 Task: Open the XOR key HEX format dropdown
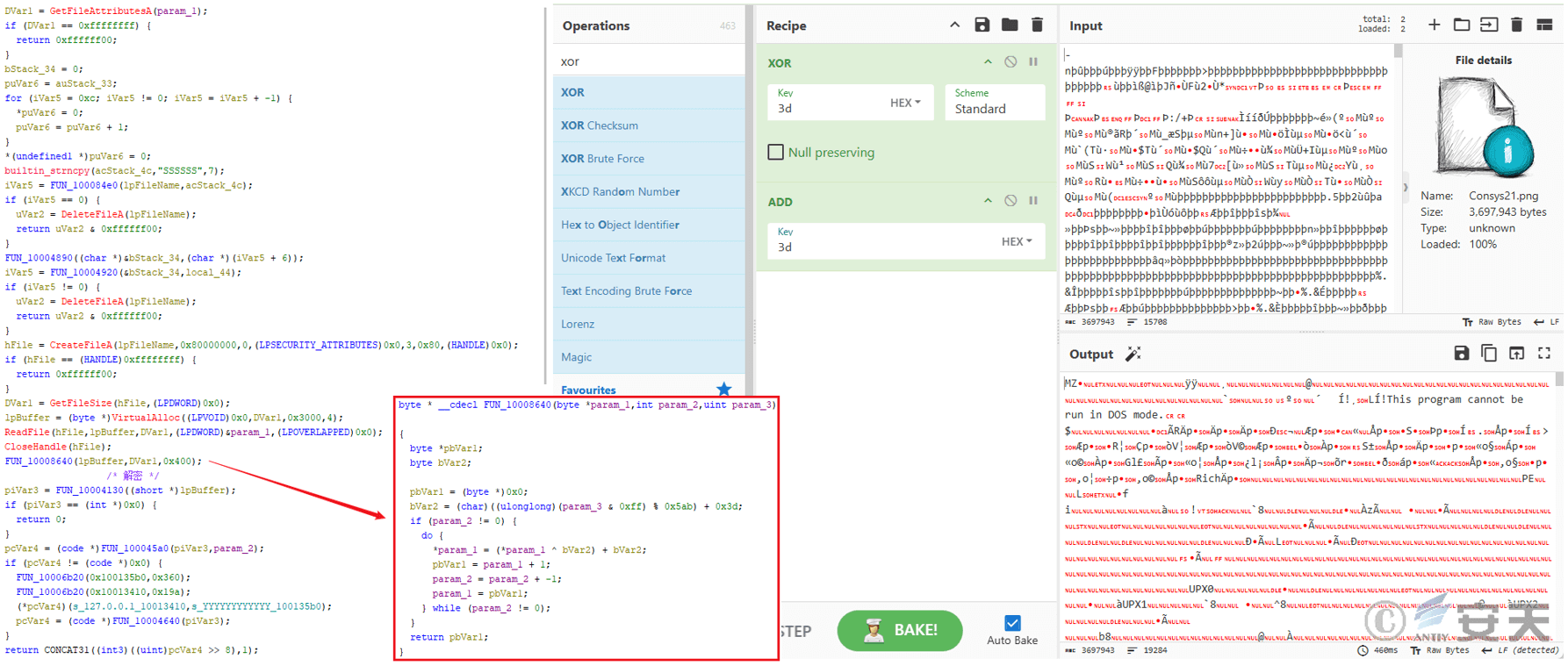click(x=905, y=103)
